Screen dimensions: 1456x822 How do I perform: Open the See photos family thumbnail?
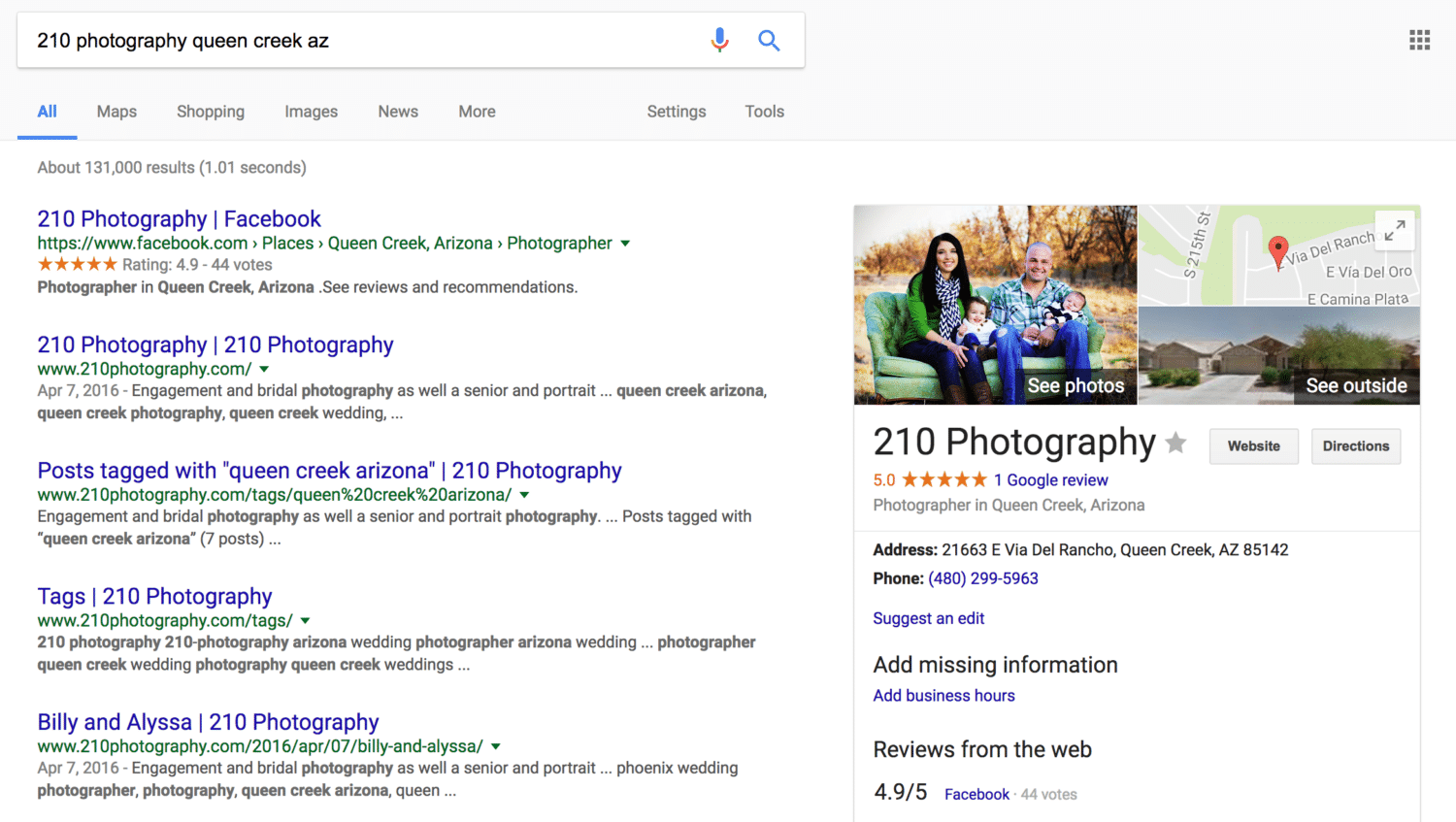(x=995, y=305)
